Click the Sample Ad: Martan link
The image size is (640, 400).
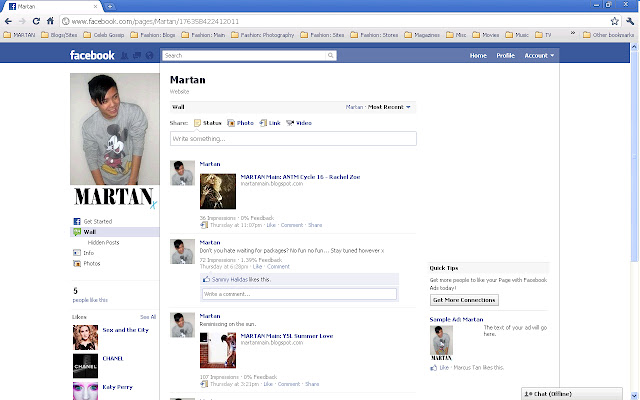(x=456, y=320)
